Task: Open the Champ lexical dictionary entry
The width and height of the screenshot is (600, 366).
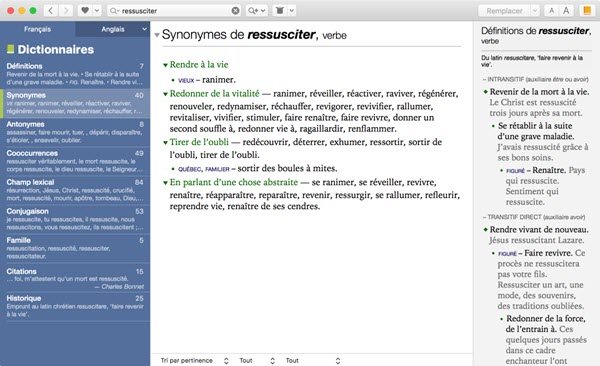Action: click(x=75, y=190)
